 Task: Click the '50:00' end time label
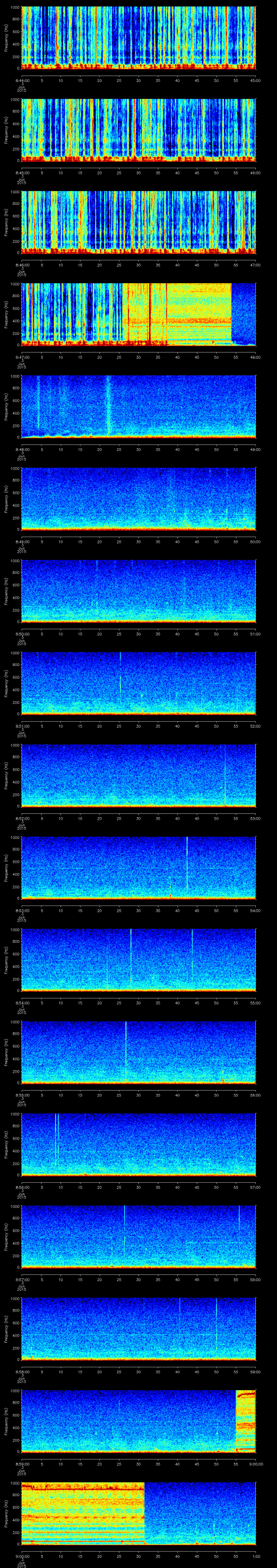[x=255, y=542]
